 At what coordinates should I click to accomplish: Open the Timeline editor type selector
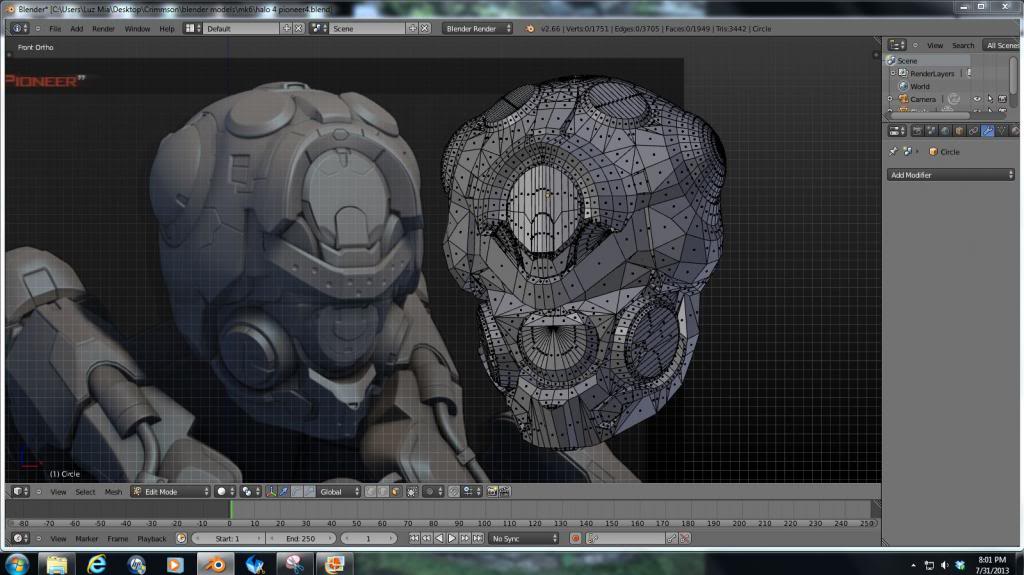20,538
